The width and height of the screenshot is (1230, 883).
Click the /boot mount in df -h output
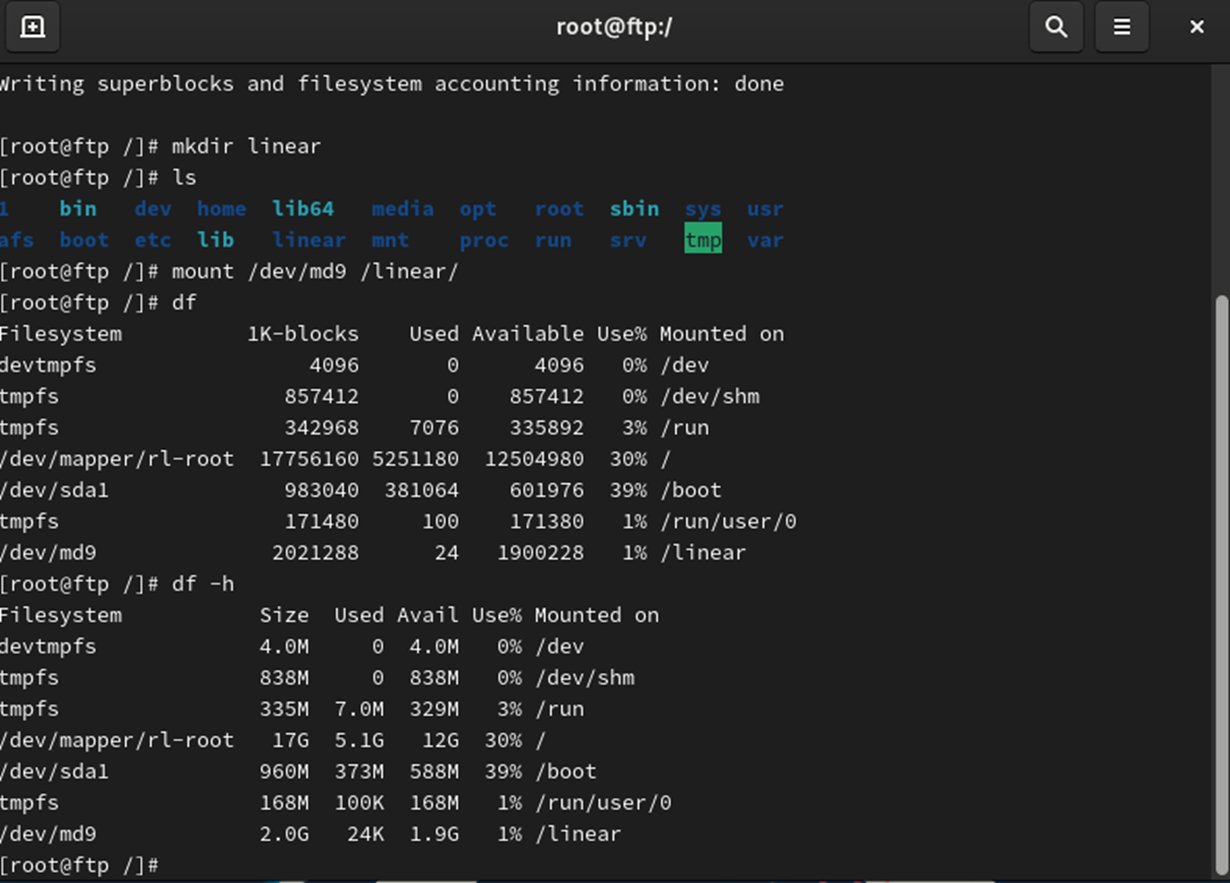click(x=565, y=771)
